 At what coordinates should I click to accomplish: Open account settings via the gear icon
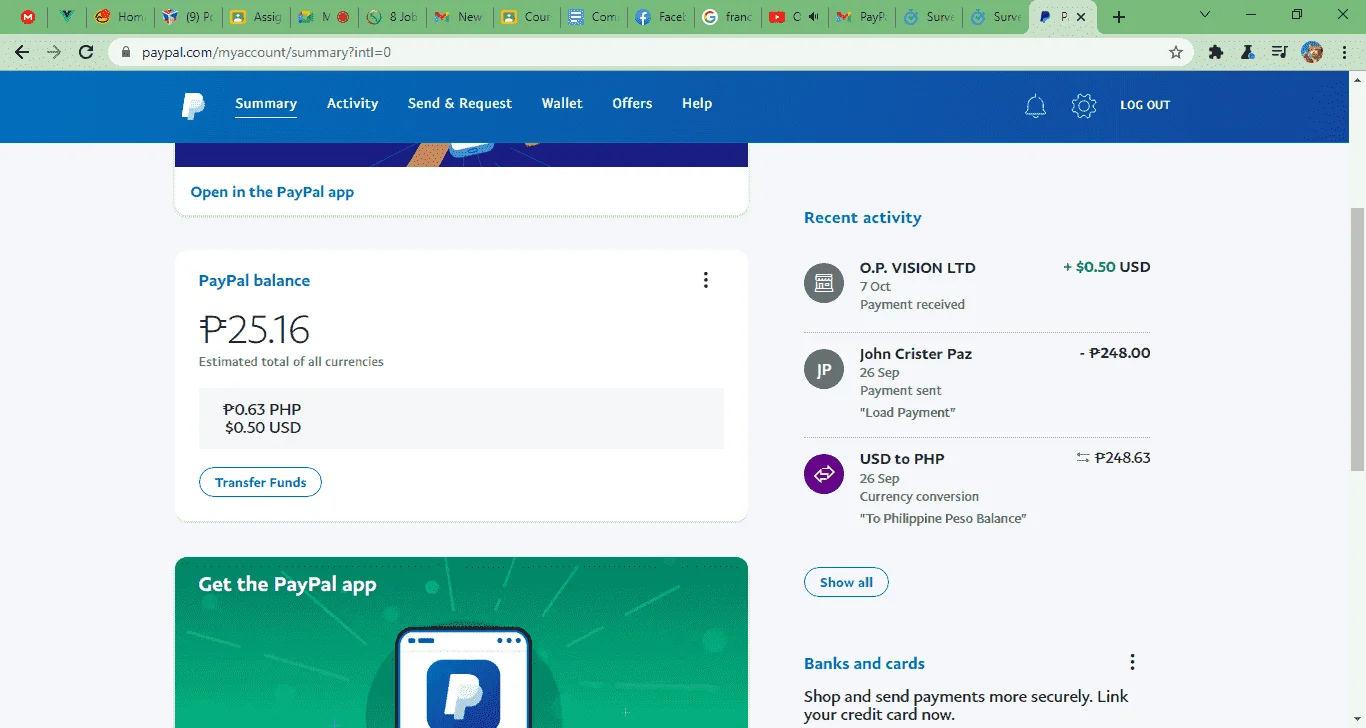click(1084, 105)
